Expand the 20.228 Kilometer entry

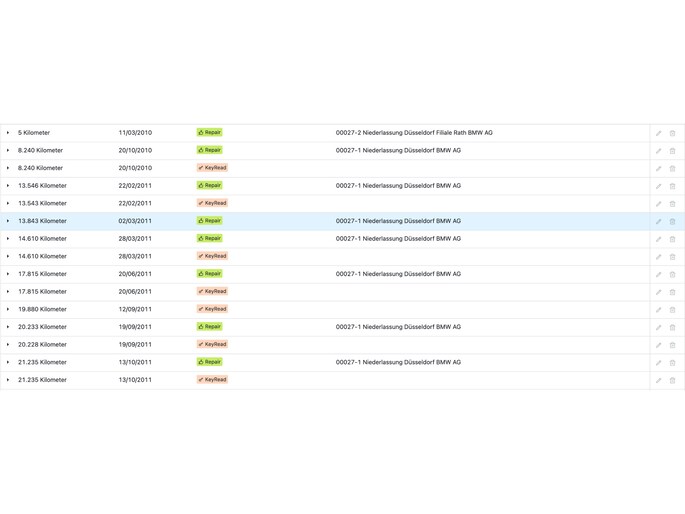pyautogui.click(x=8, y=344)
